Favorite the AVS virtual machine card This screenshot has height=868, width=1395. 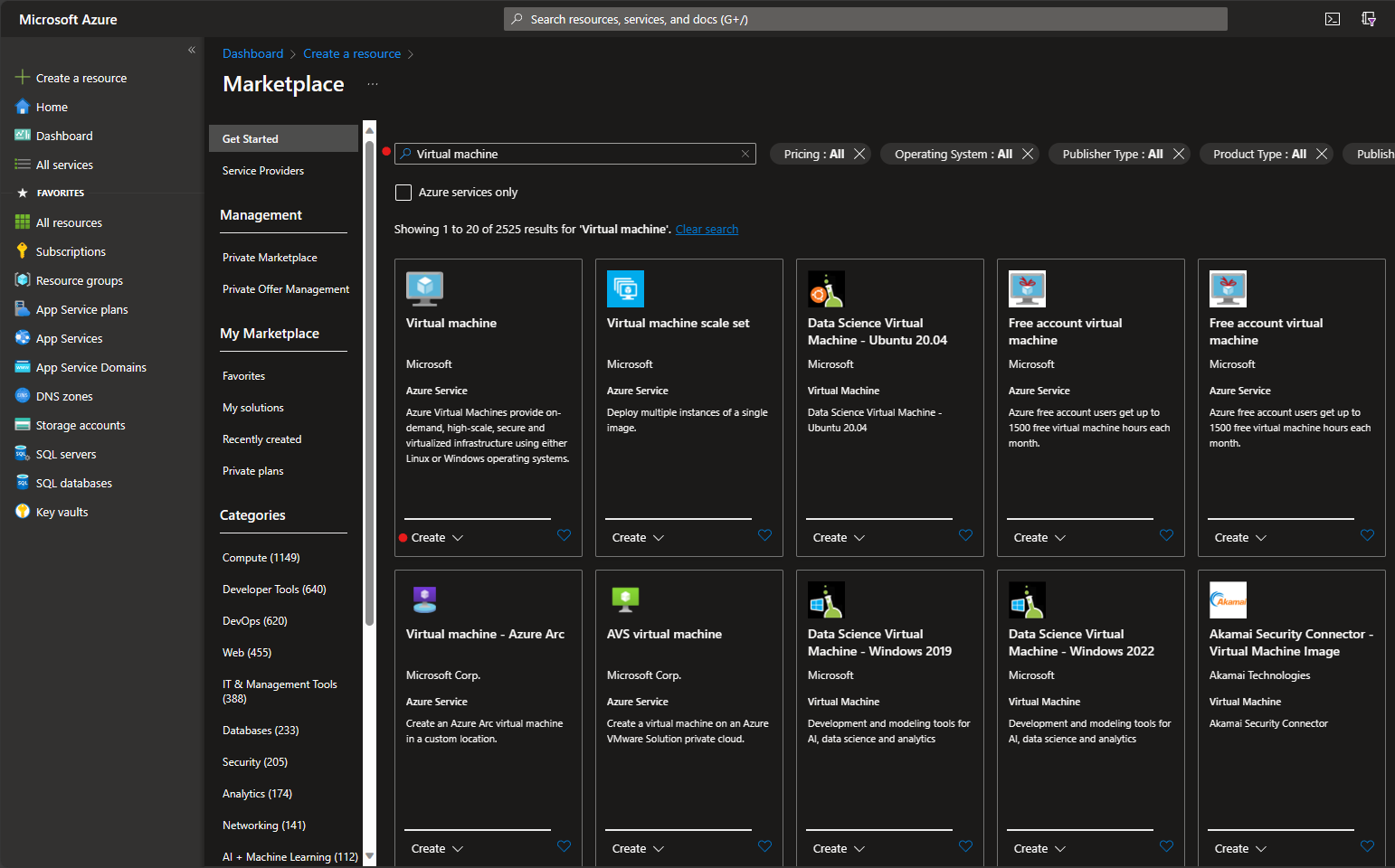[x=764, y=846]
